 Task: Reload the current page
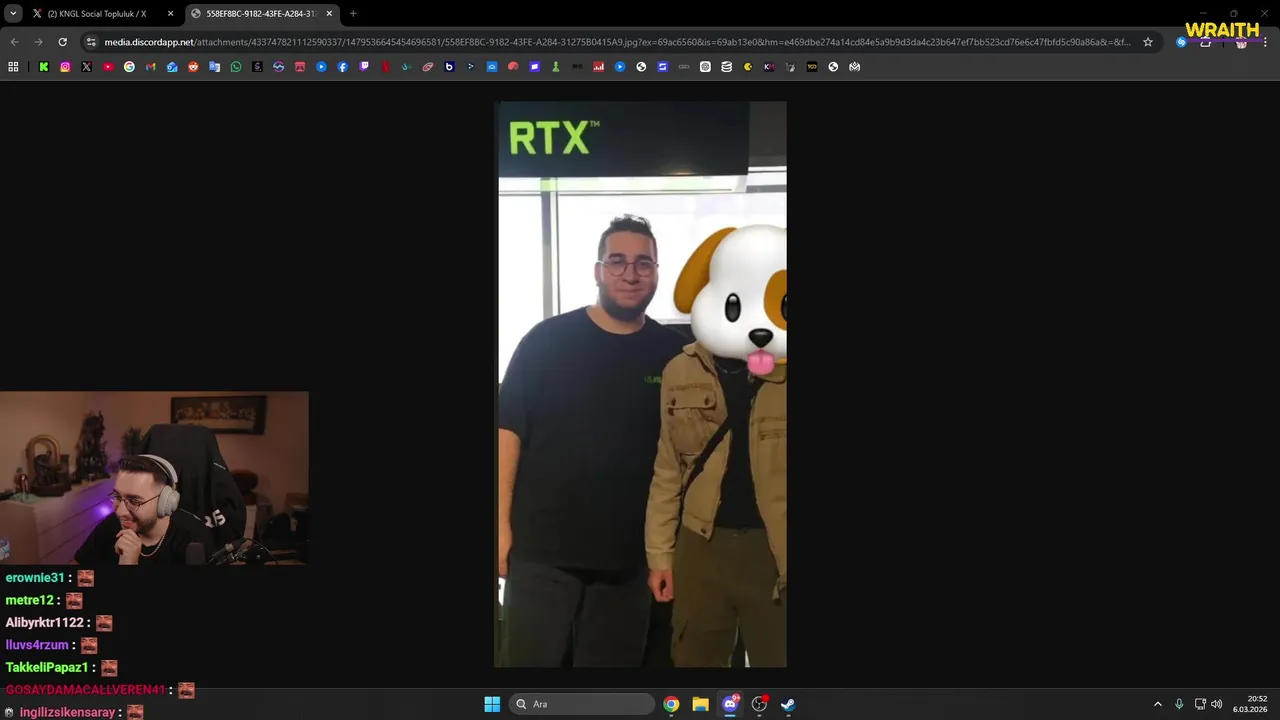click(62, 42)
